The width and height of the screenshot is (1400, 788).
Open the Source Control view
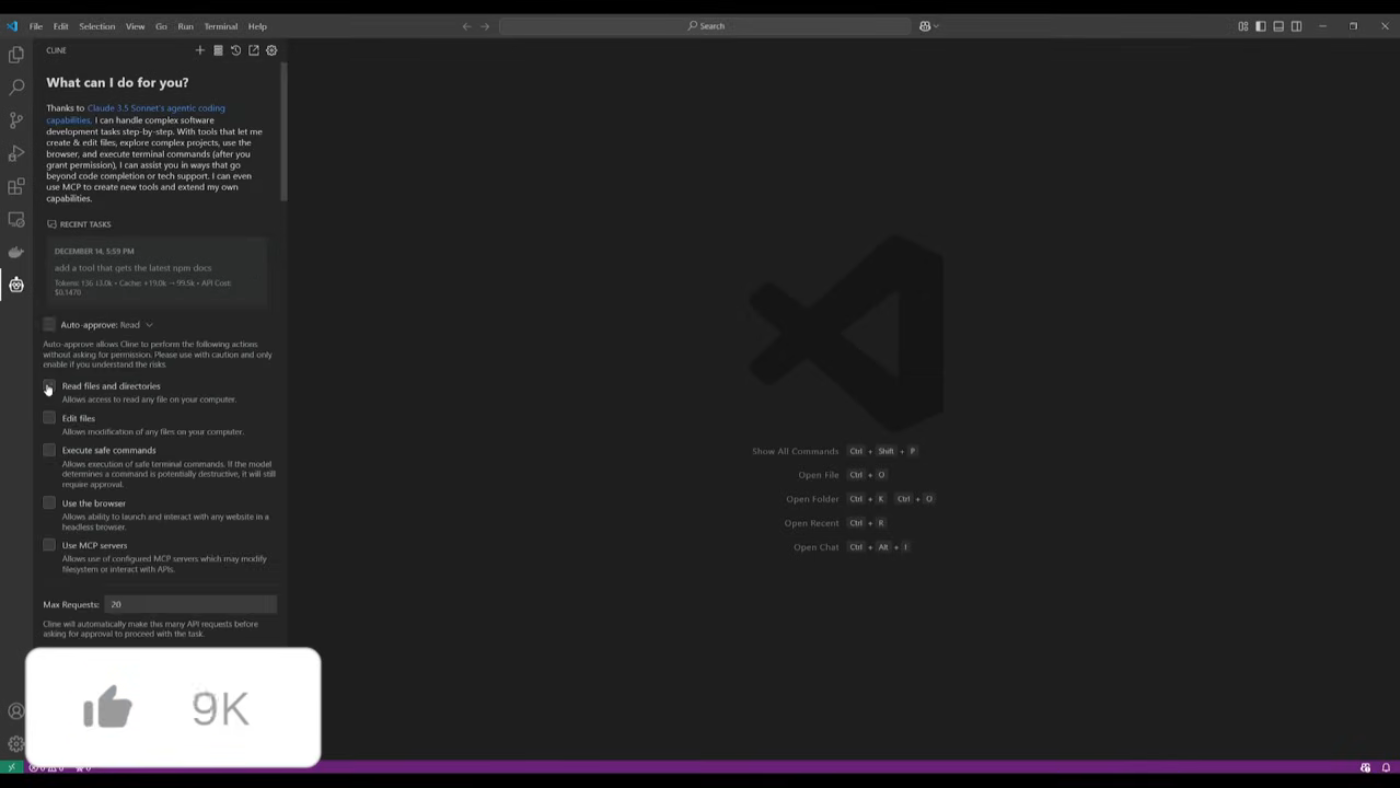point(16,120)
